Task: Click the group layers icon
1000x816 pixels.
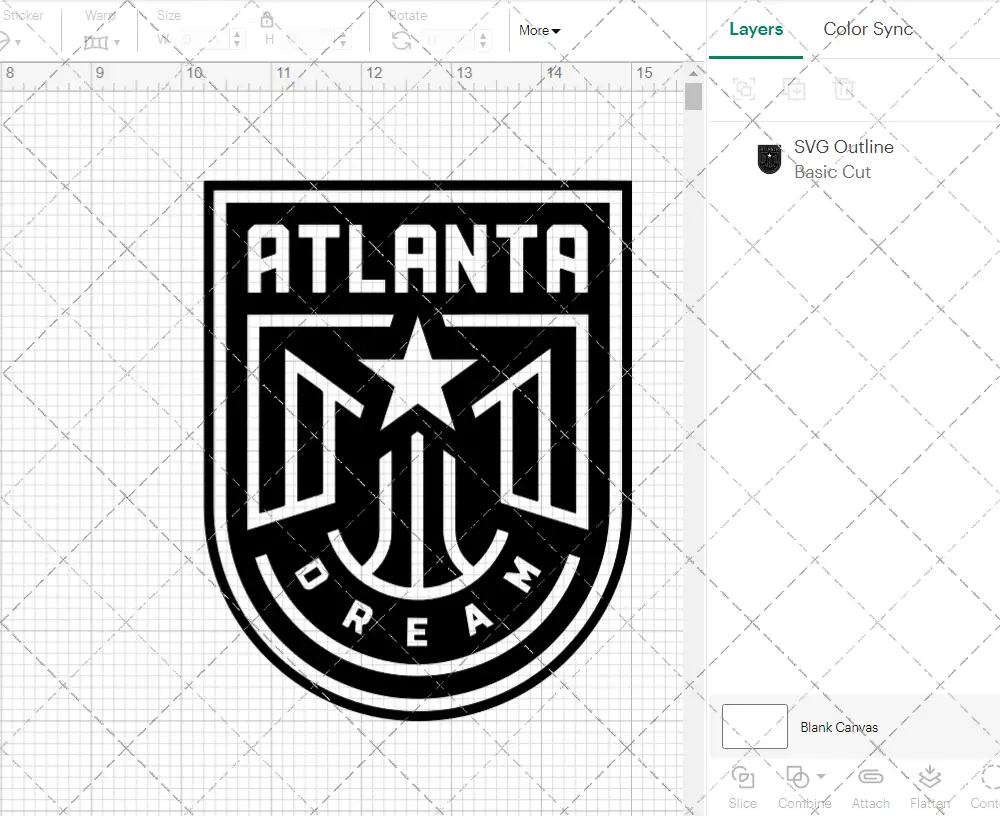Action: pos(744,90)
